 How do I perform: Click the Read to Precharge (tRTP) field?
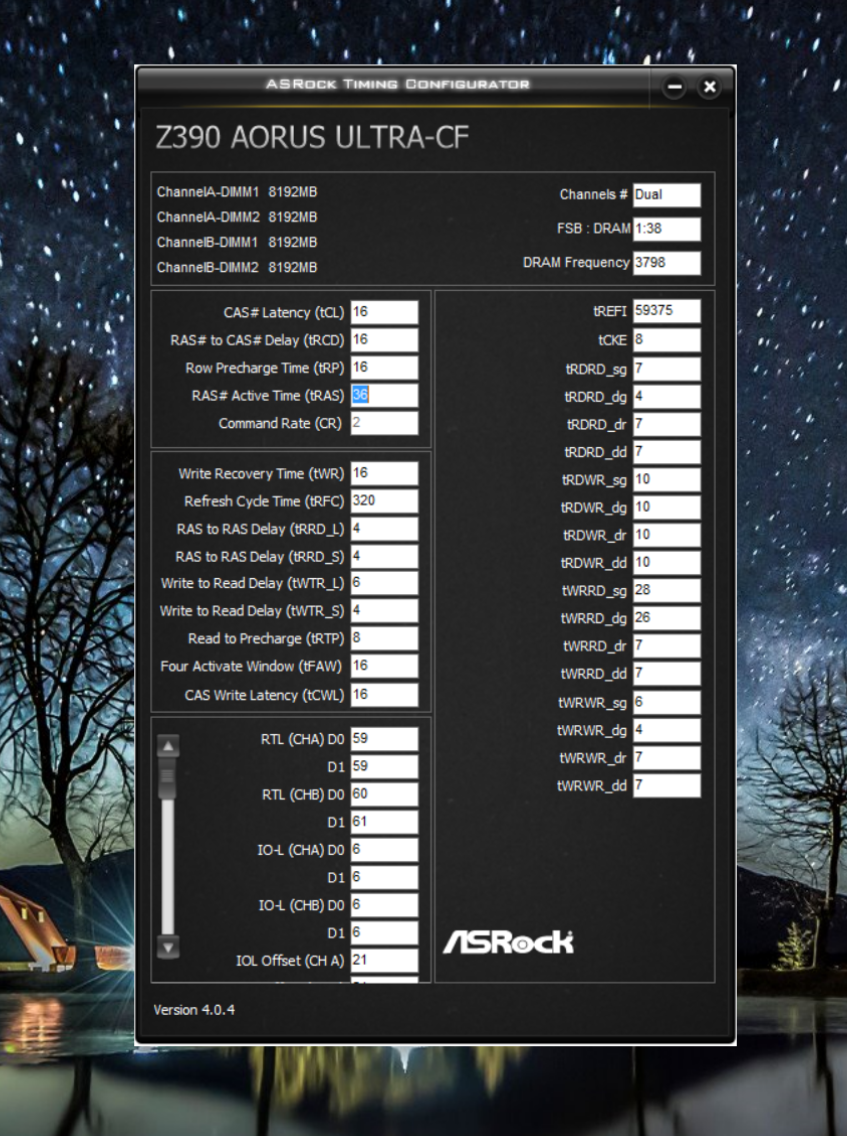pos(384,638)
